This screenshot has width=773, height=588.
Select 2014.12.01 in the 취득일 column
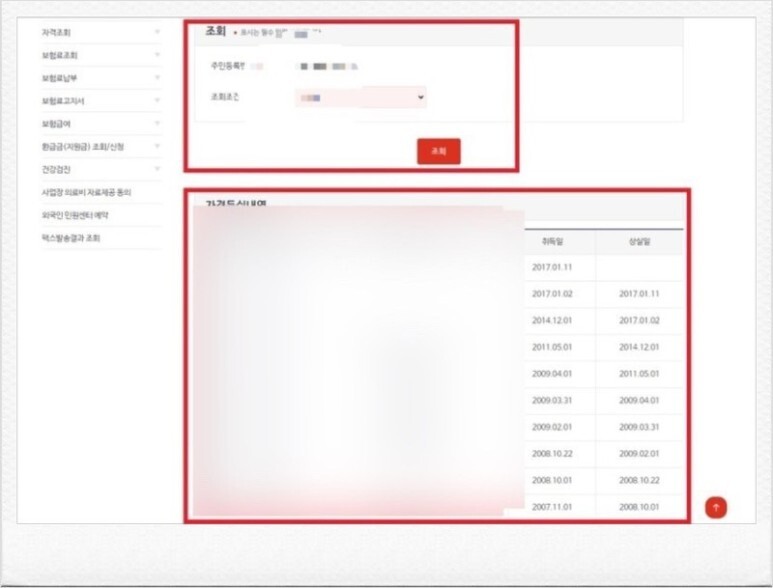[552, 320]
